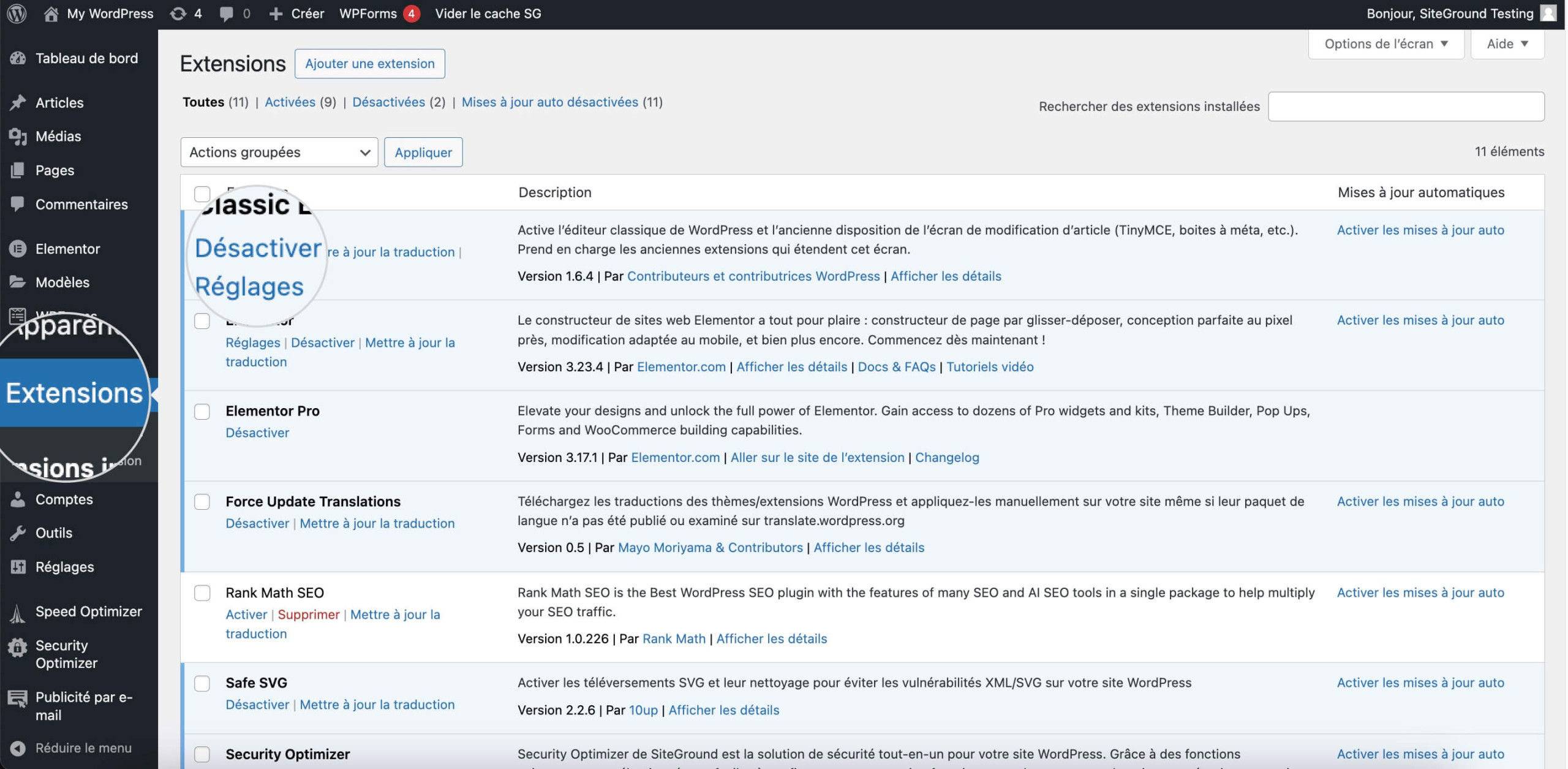Image resolution: width=1568 pixels, height=769 pixels.
Task: Expand Options de l'écran panel
Action: [x=1386, y=44]
